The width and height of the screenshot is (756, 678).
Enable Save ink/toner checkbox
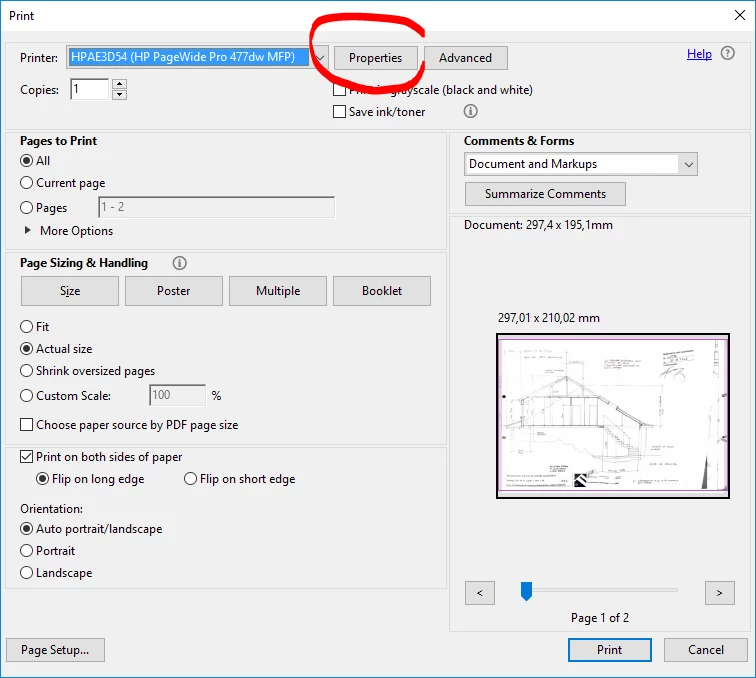click(x=339, y=111)
